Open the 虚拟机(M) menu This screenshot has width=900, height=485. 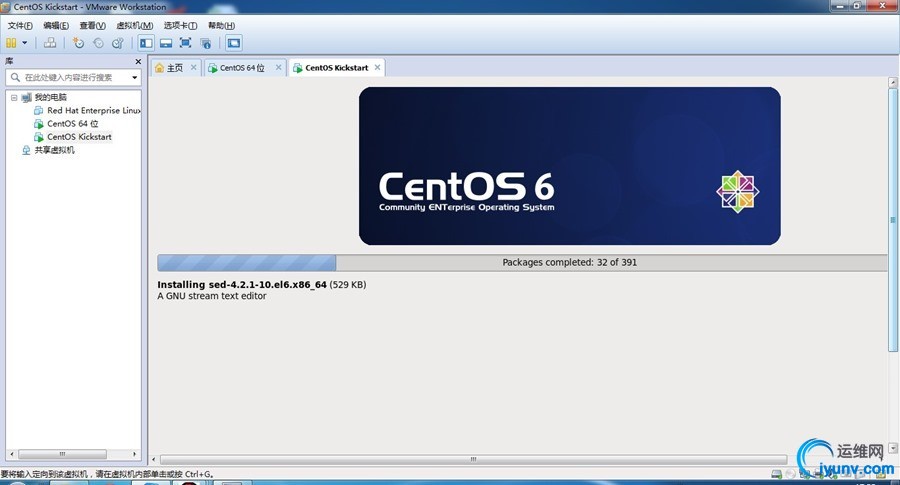(134, 25)
